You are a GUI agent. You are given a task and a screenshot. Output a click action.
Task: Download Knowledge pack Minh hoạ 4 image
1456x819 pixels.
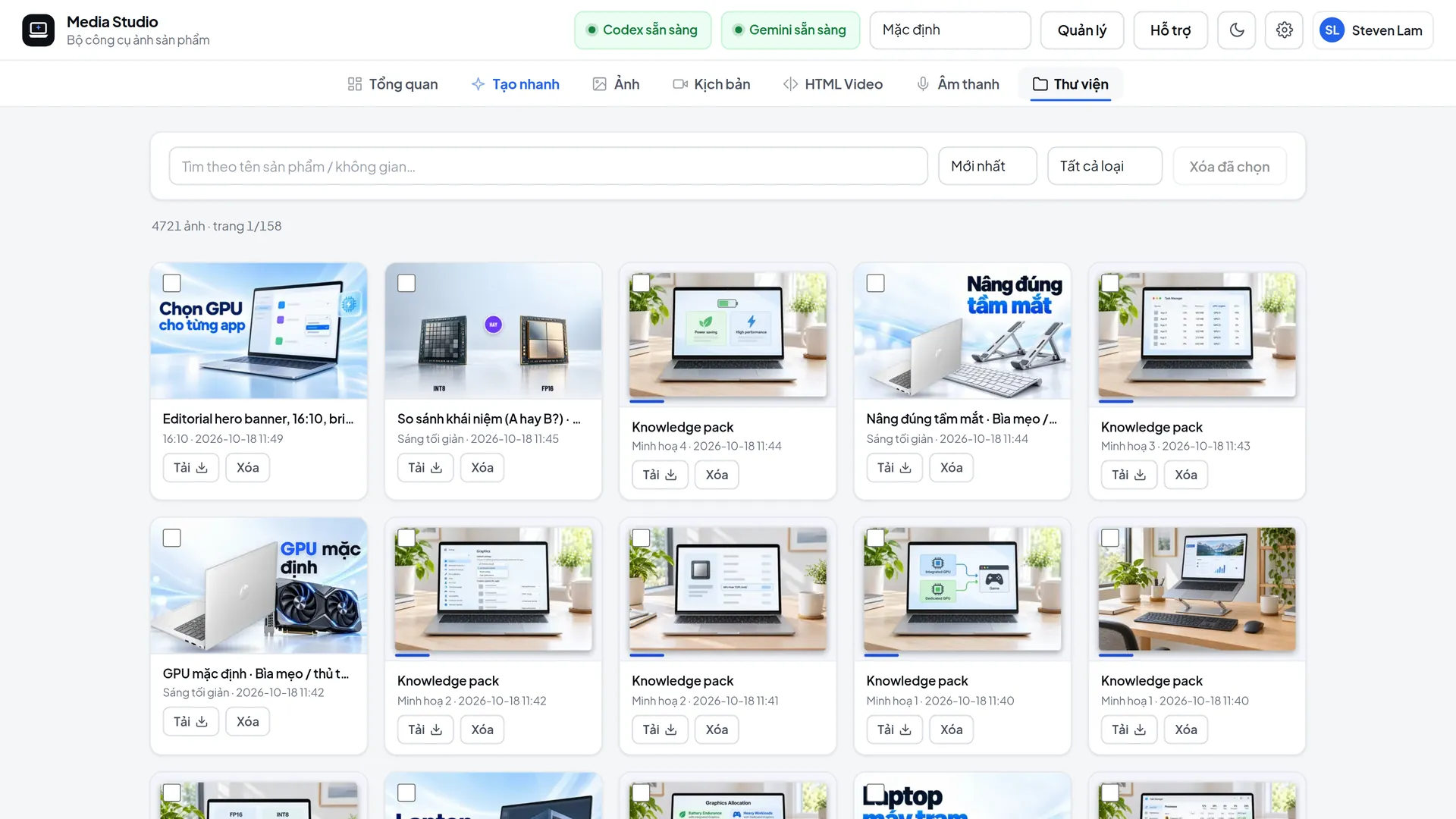tap(660, 475)
